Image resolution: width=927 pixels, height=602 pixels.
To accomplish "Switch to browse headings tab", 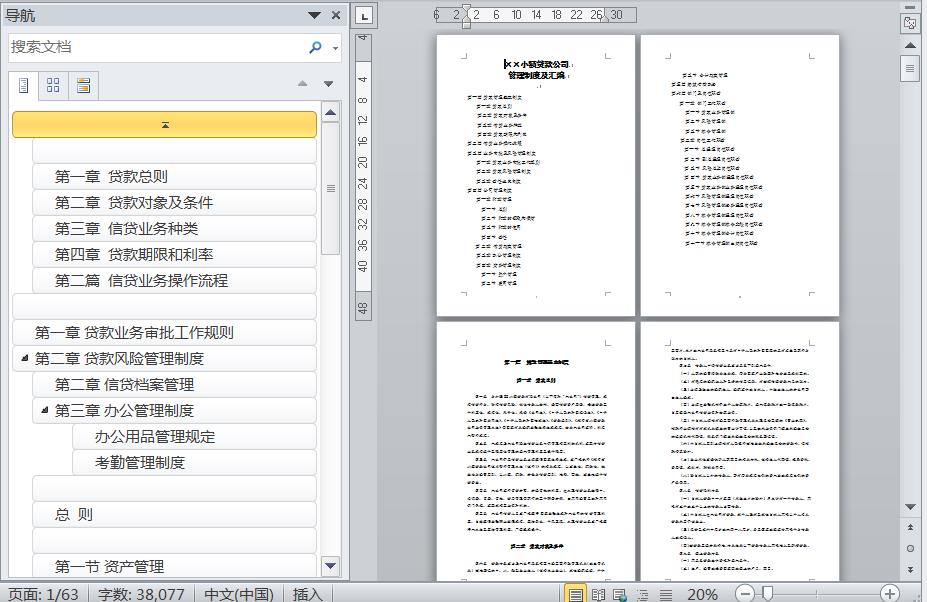I will [x=23, y=86].
